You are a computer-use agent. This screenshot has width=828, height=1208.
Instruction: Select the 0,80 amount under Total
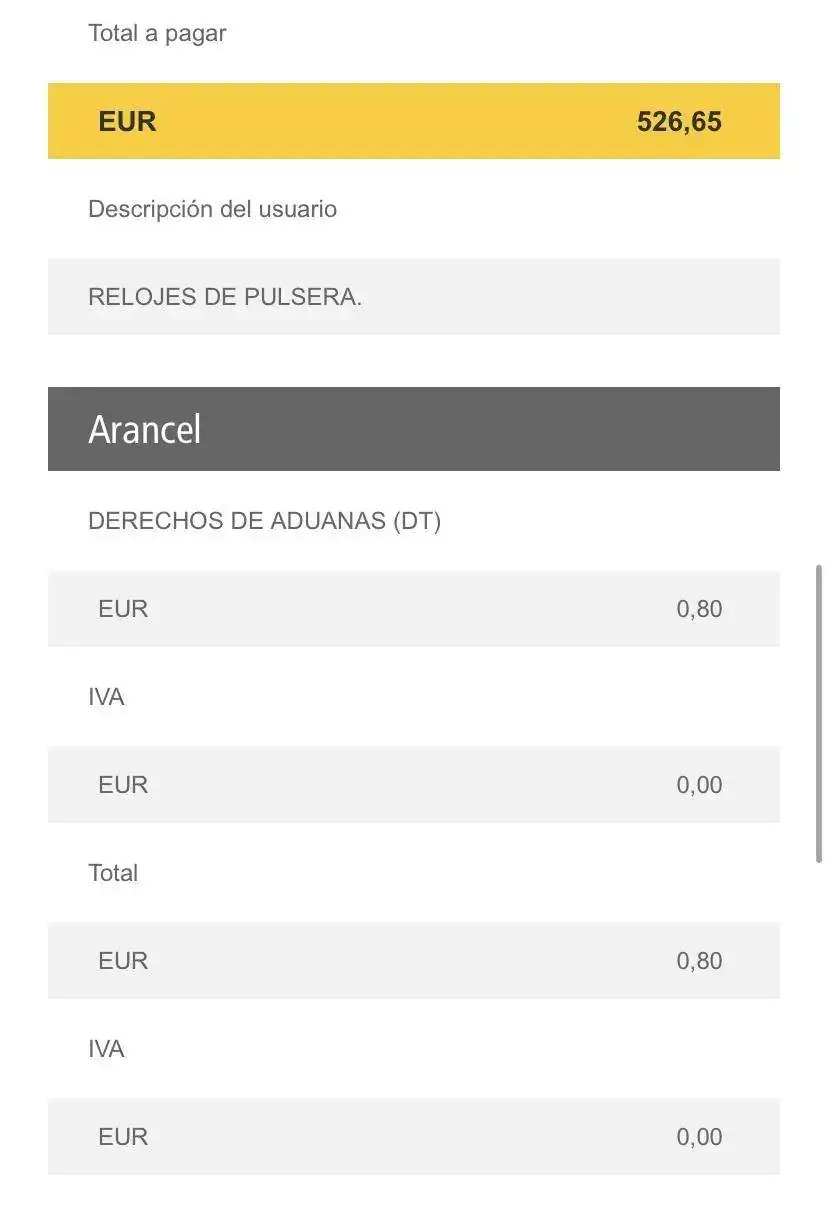pos(699,961)
